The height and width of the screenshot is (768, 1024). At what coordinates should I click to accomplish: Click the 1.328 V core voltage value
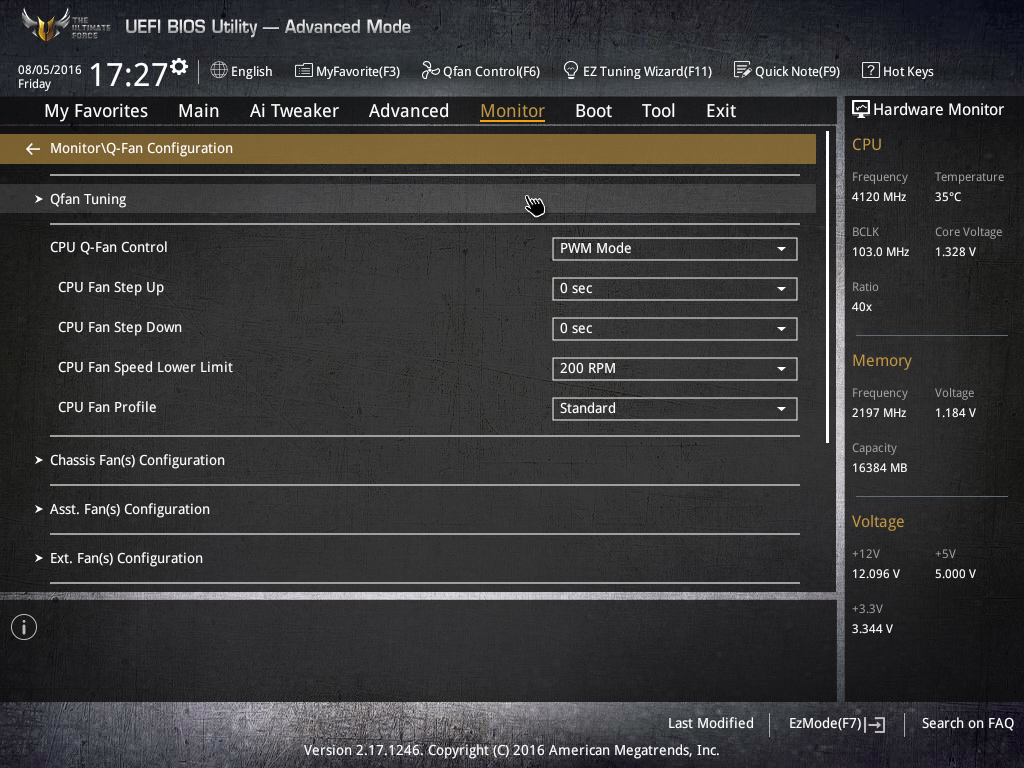pos(955,251)
